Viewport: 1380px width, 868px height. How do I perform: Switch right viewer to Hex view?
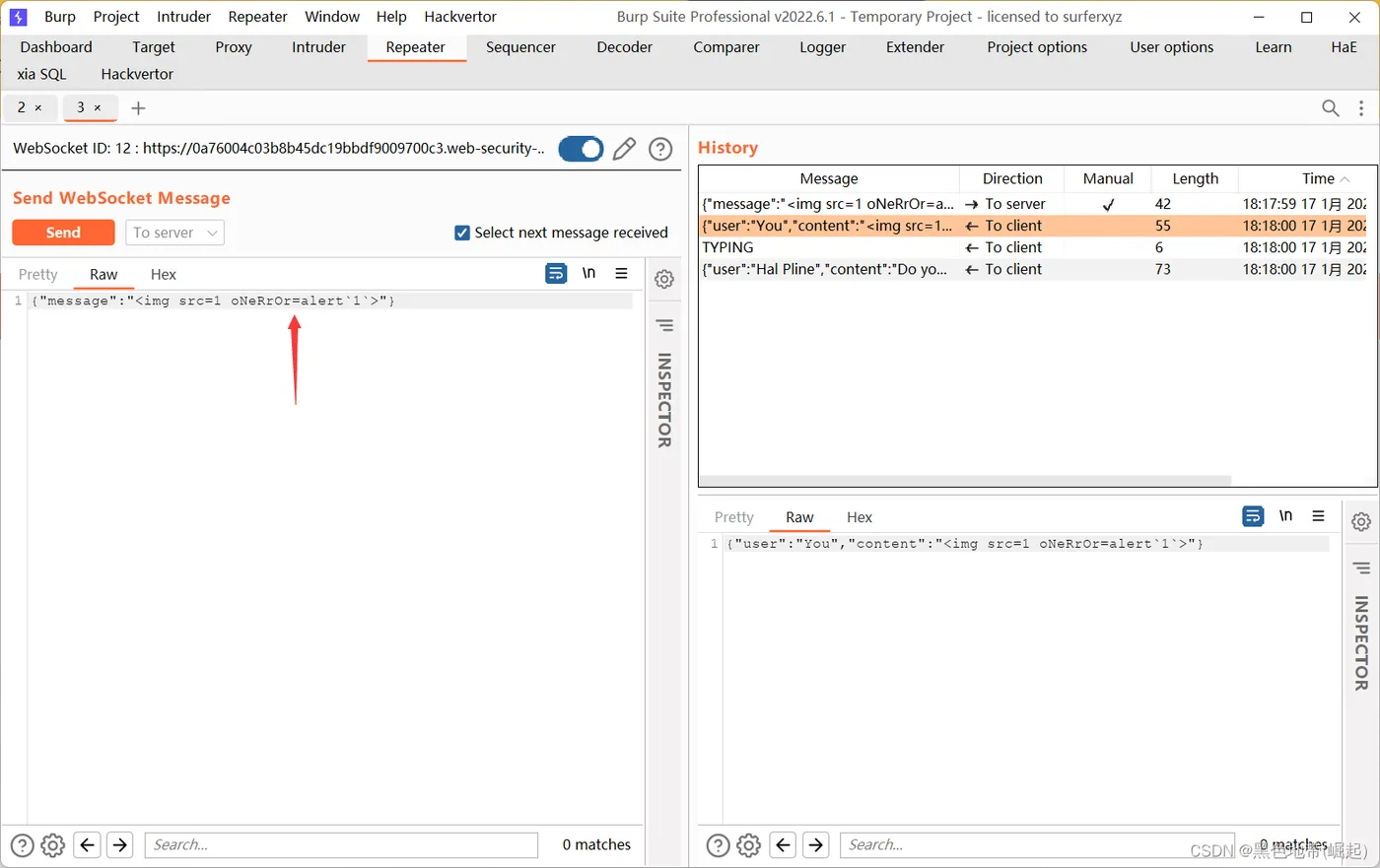(x=860, y=517)
